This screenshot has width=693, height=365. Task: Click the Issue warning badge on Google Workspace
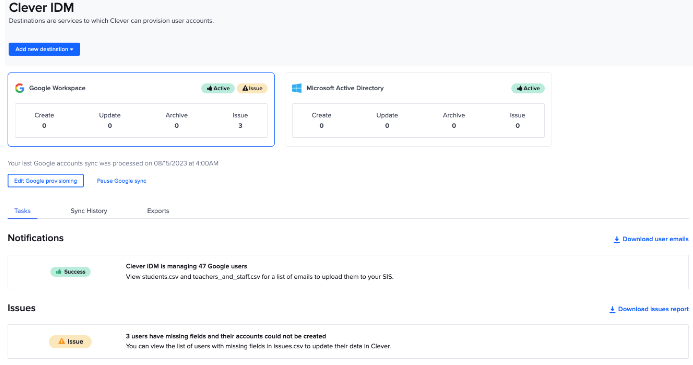[x=252, y=88]
